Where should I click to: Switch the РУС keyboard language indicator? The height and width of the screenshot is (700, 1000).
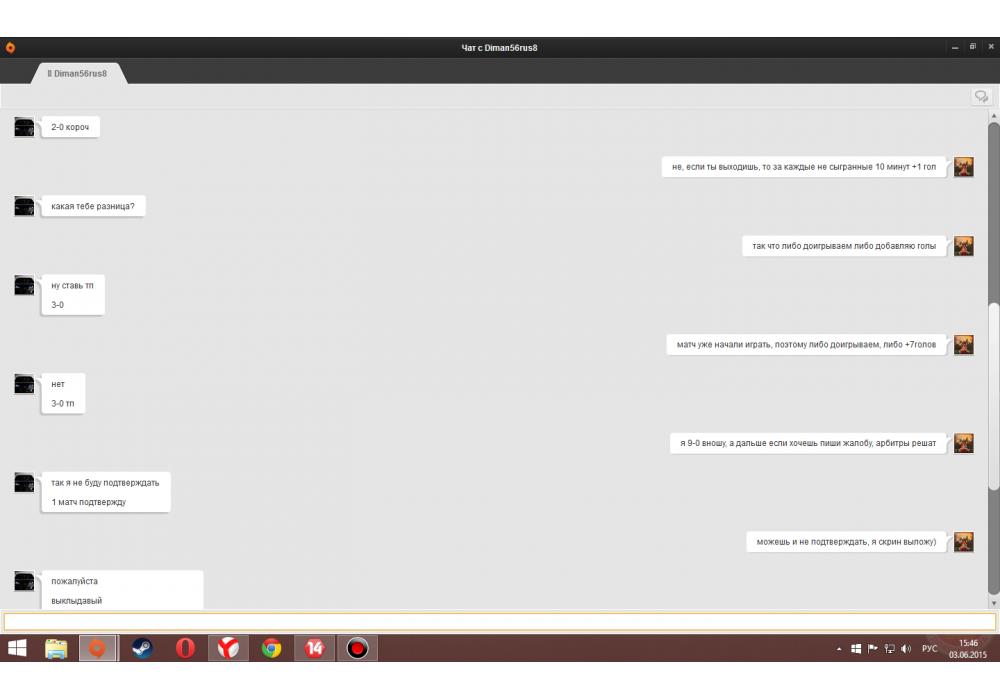[x=929, y=649]
